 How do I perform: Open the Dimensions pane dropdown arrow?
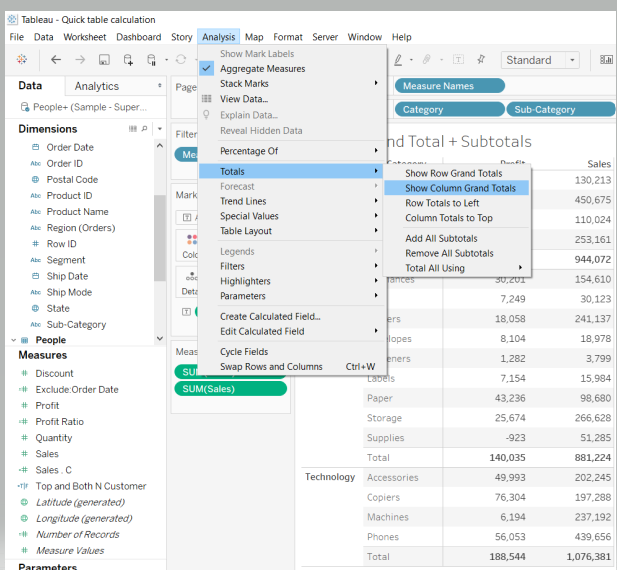click(x=158, y=129)
